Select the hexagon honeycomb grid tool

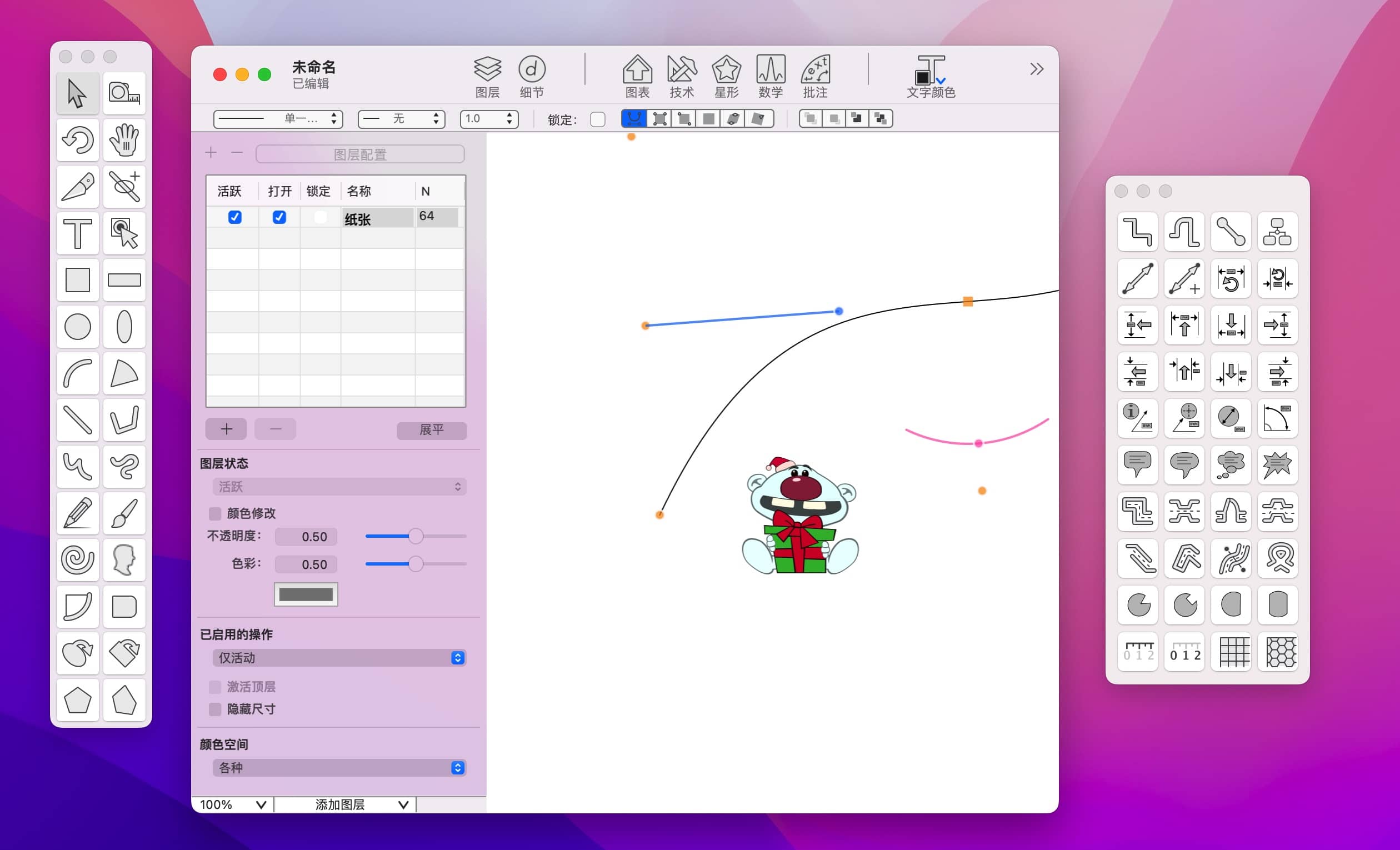click(x=1277, y=652)
